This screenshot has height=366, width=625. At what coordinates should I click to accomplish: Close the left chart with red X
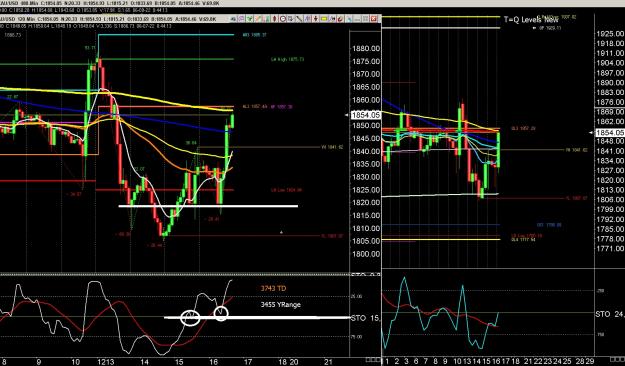(x=373, y=19)
